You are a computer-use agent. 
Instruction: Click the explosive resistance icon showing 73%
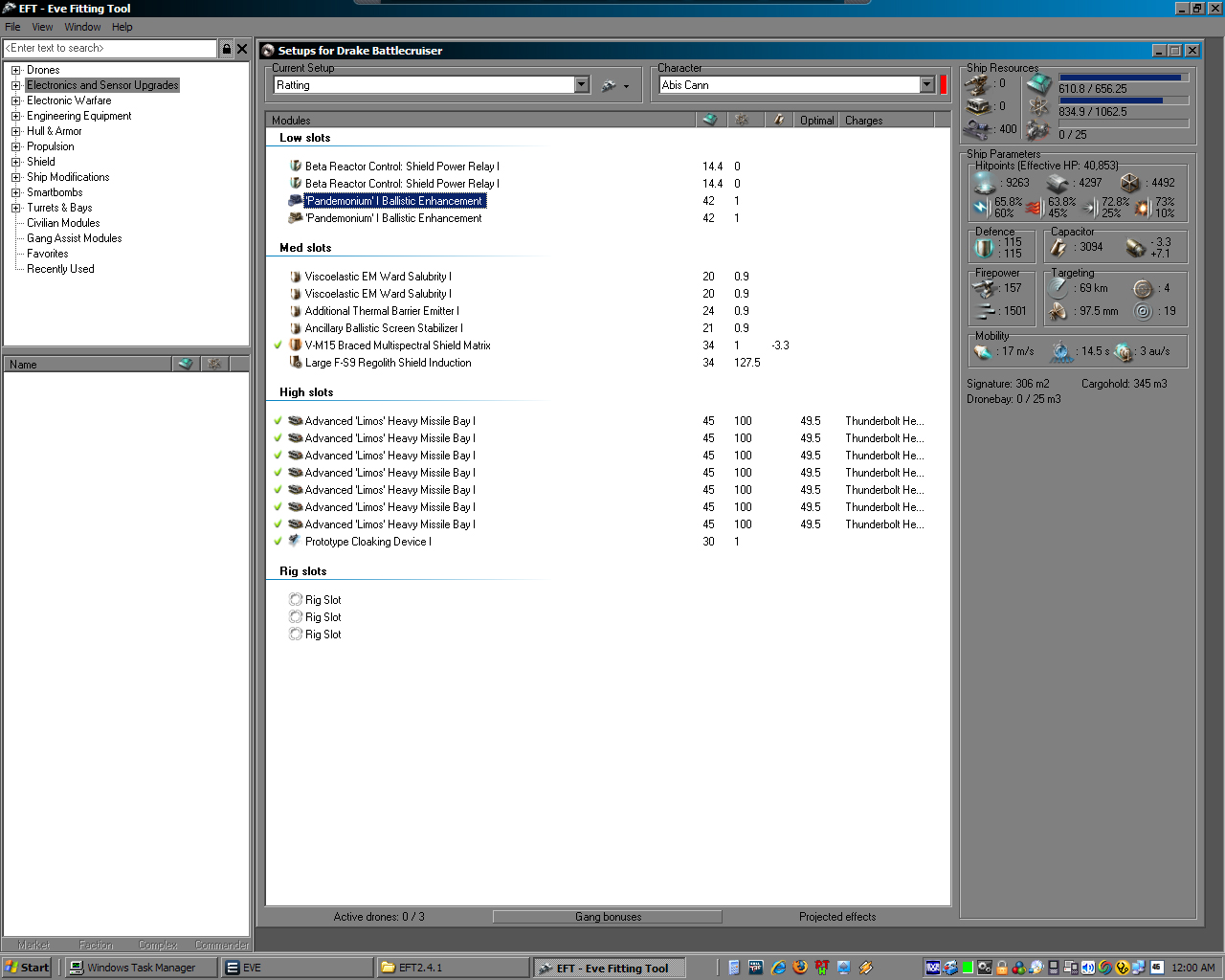point(1142,207)
